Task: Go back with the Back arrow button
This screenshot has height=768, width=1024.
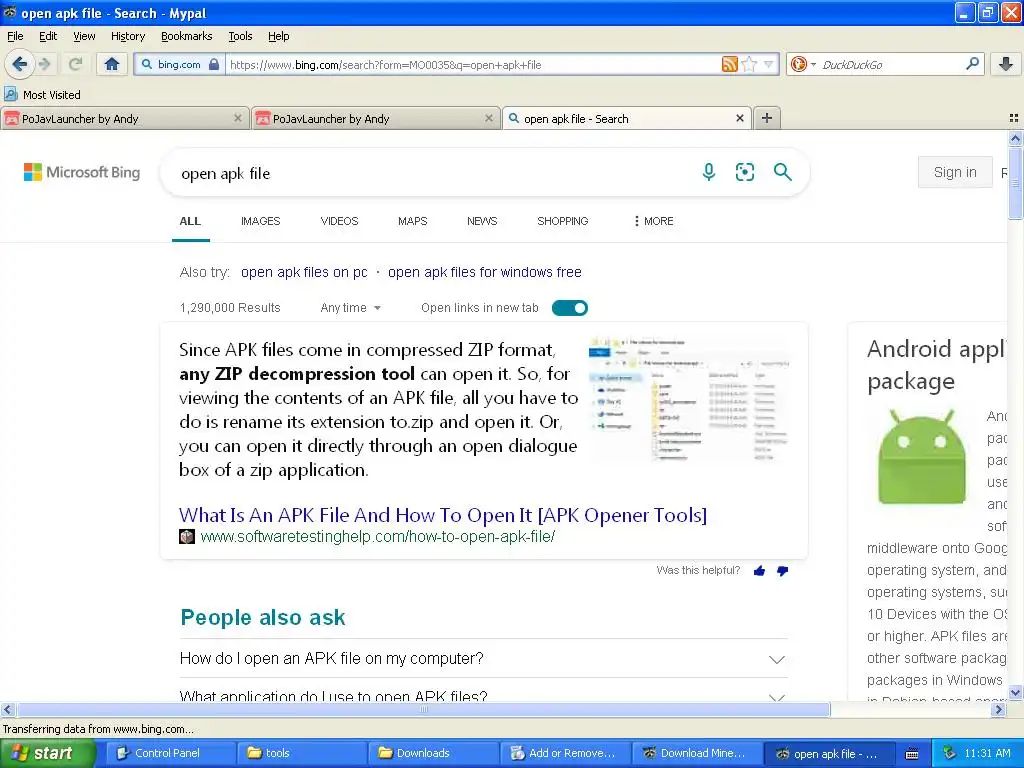Action: pyautogui.click(x=19, y=64)
